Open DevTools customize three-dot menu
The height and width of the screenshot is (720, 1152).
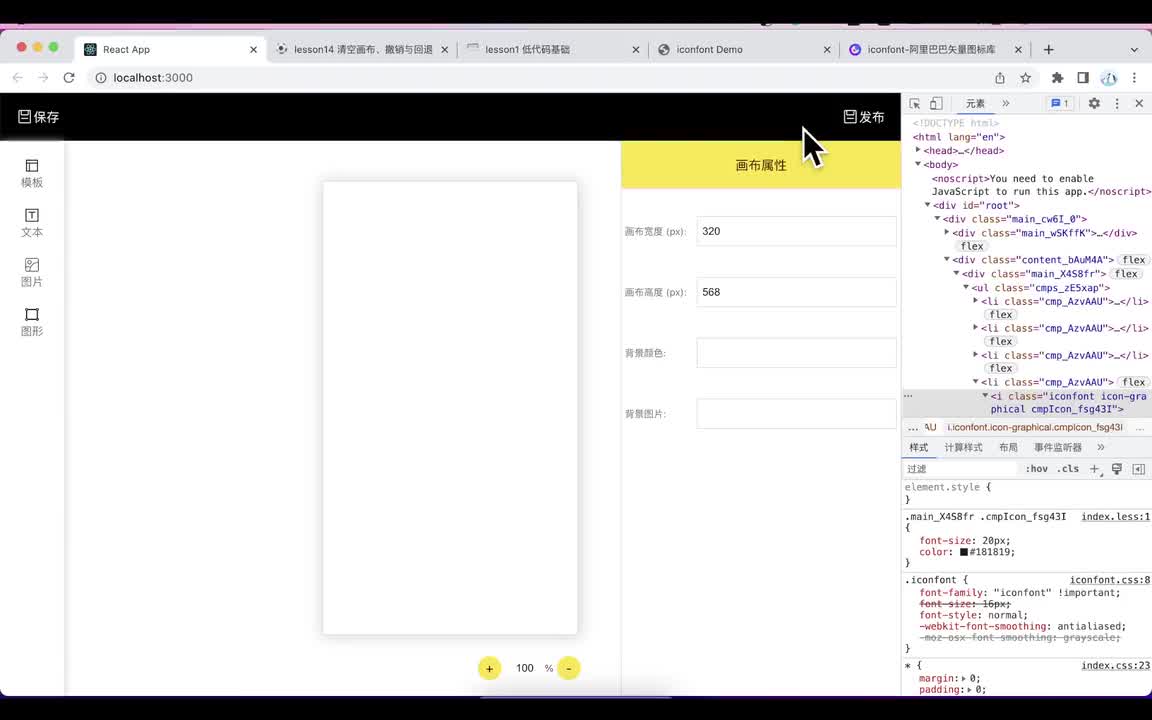pyautogui.click(x=1117, y=104)
